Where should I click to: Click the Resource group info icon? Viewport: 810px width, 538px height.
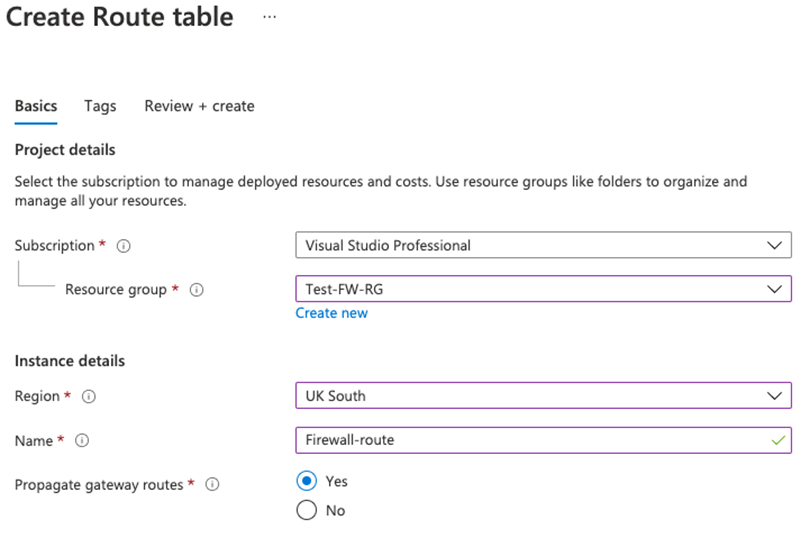197,290
